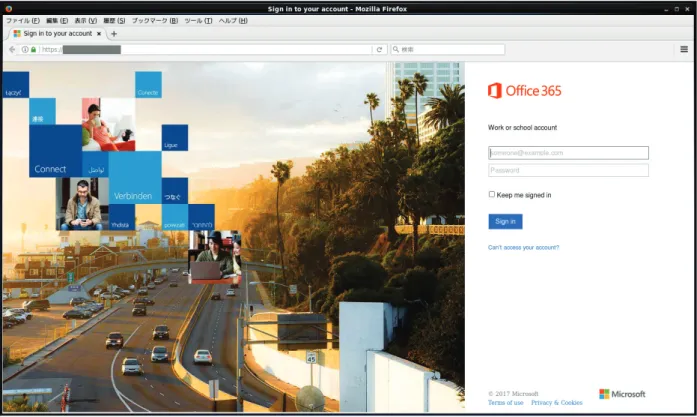697x417 pixels.
Task: Click the Firefox icon in title bar
Action: click(x=8, y=8)
